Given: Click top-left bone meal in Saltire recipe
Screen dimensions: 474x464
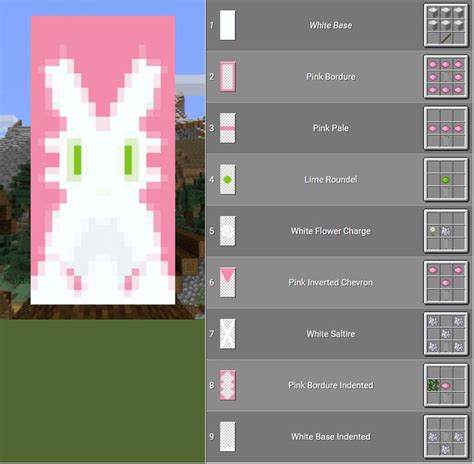Looking at the screenshot, I should pos(433,321).
